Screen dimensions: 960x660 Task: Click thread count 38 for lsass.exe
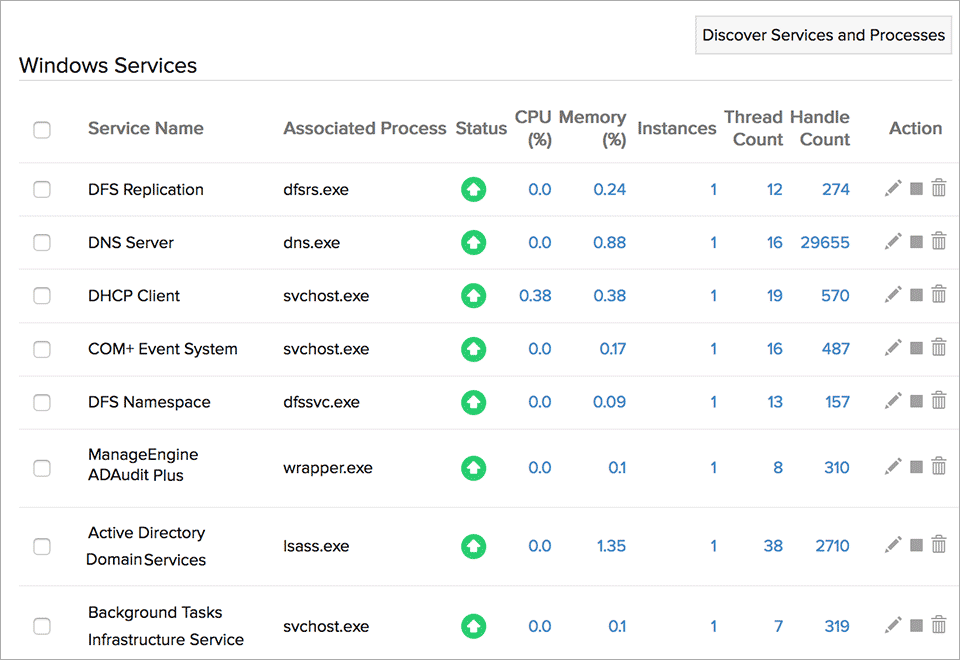coord(773,545)
